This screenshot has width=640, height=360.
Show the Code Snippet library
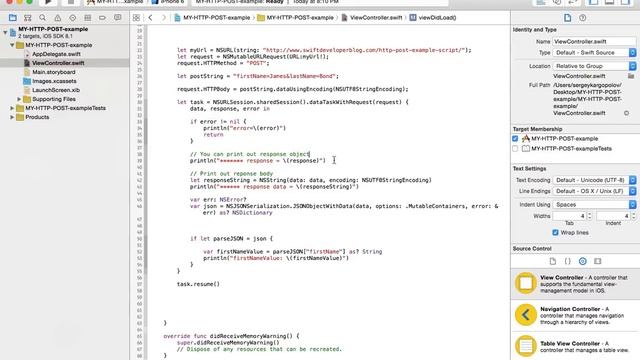[567, 261]
